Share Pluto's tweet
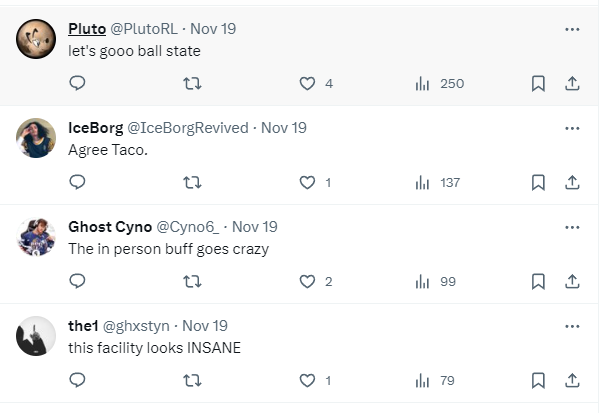 (573, 83)
